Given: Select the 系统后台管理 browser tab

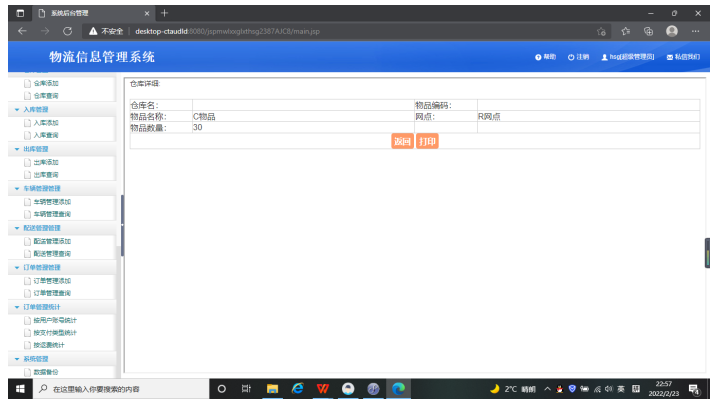Looking at the screenshot, I should [x=92, y=13].
